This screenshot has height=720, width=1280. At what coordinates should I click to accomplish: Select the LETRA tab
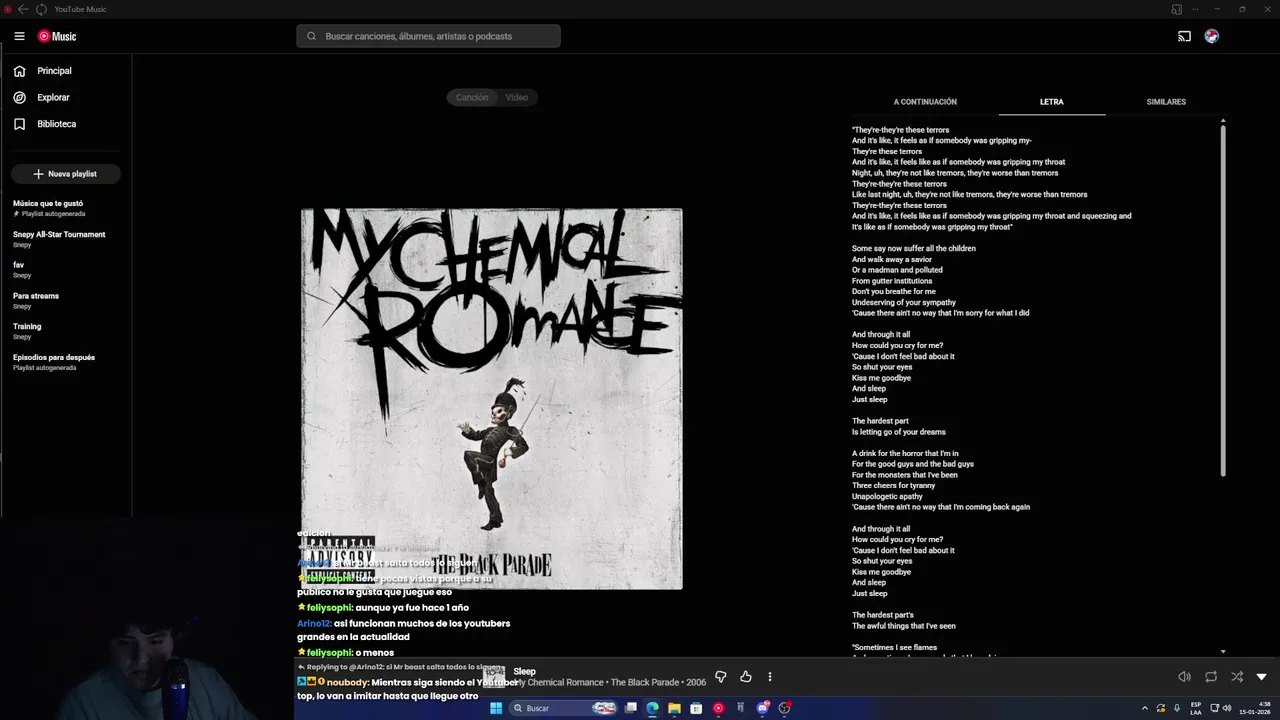click(x=1051, y=102)
